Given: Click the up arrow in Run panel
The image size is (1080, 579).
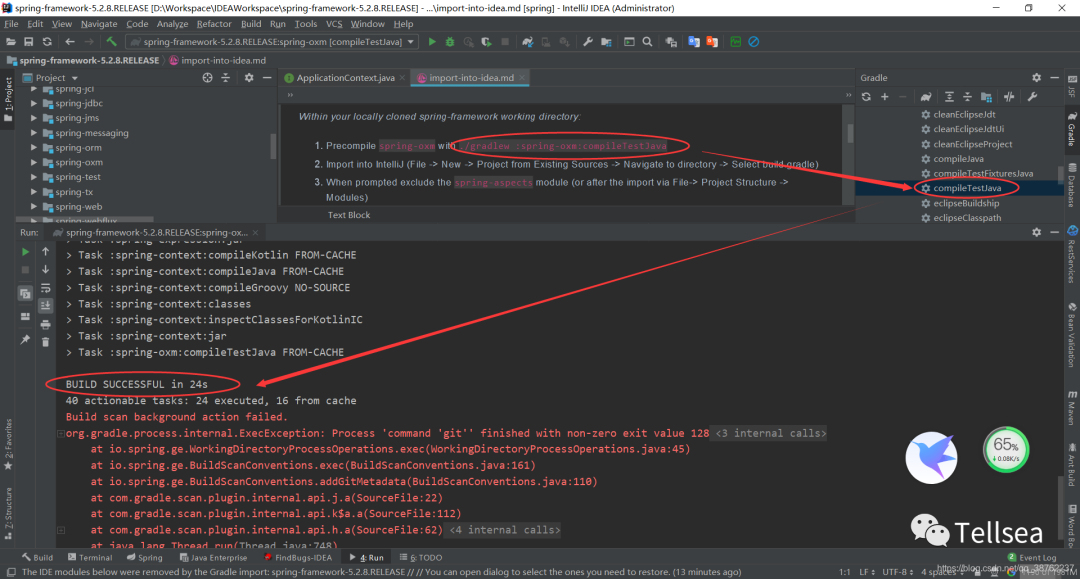Looking at the screenshot, I should (45, 252).
